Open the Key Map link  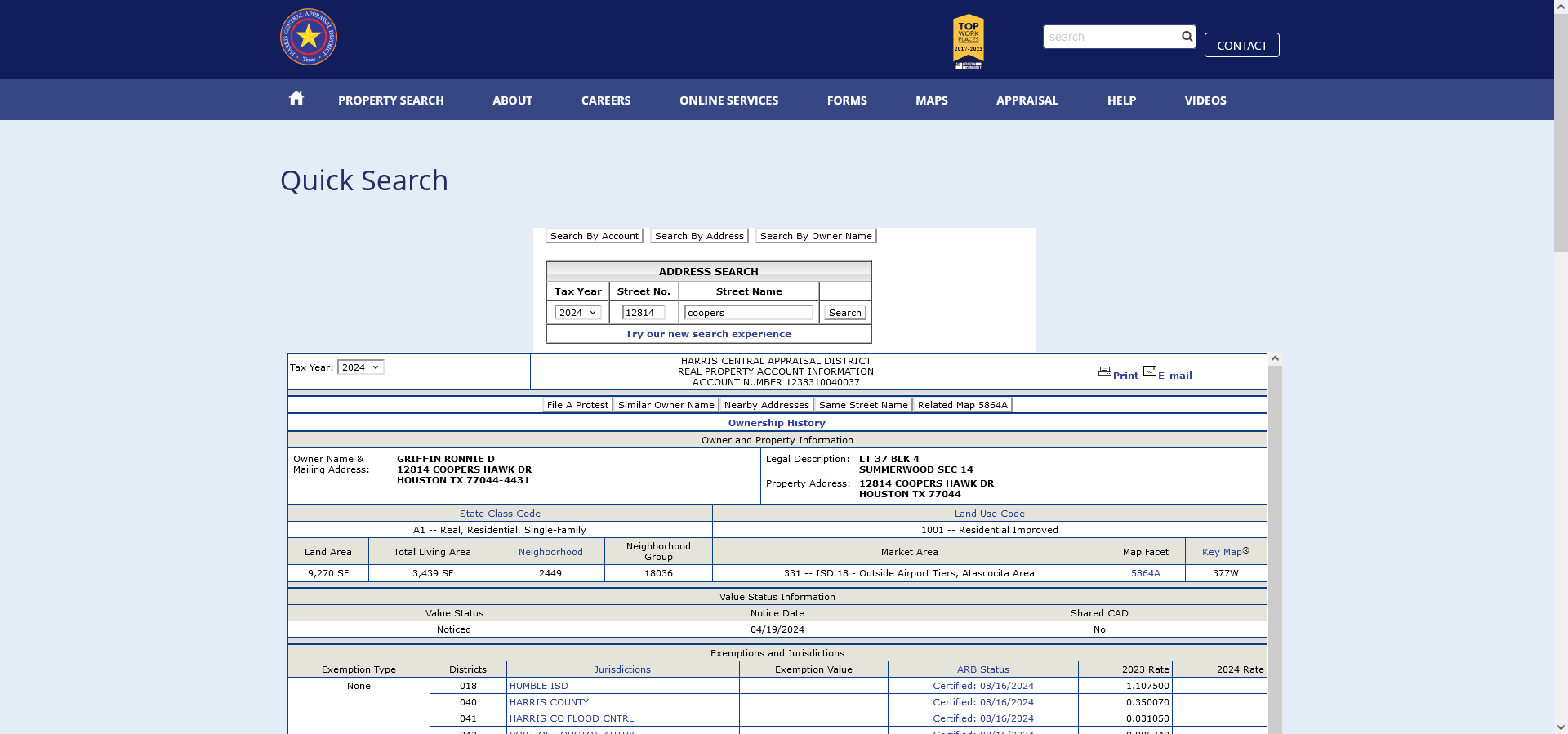tap(1223, 552)
